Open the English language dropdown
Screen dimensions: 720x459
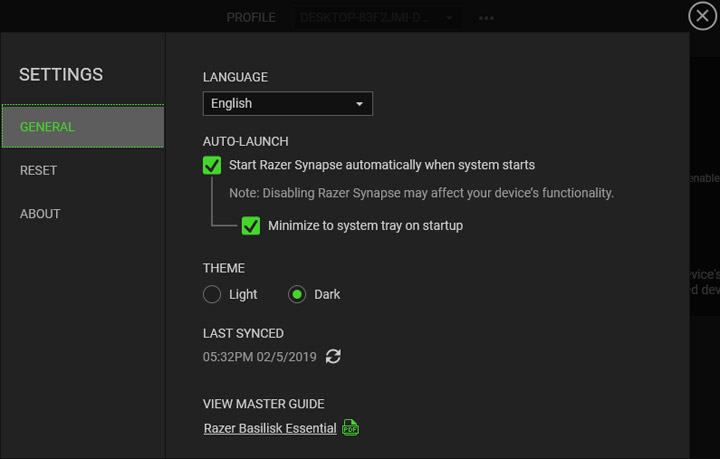click(x=287, y=104)
